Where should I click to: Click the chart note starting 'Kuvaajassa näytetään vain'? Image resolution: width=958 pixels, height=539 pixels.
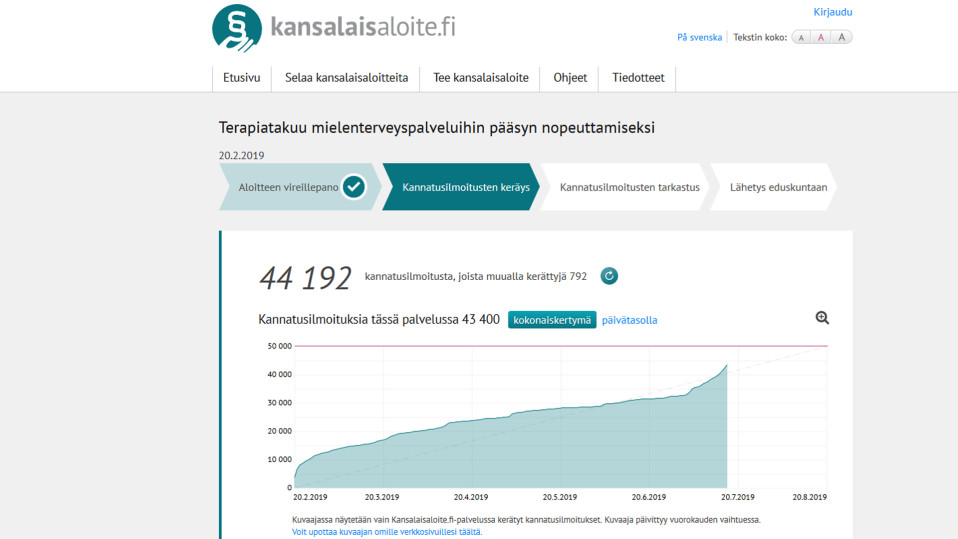click(x=526, y=520)
